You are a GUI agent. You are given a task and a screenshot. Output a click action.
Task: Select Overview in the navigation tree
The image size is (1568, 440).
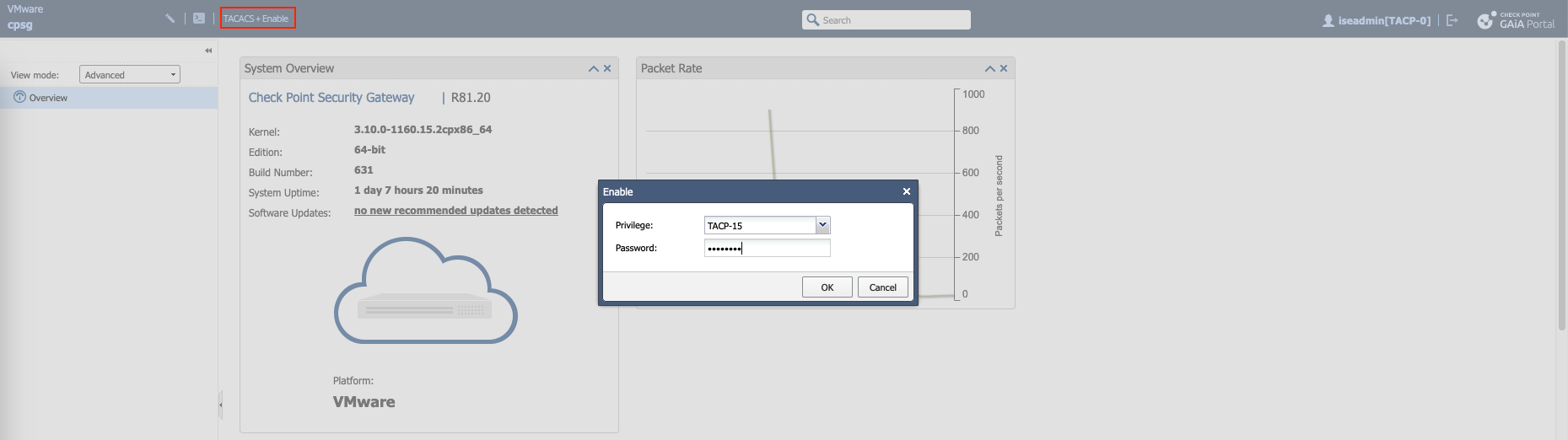48,98
